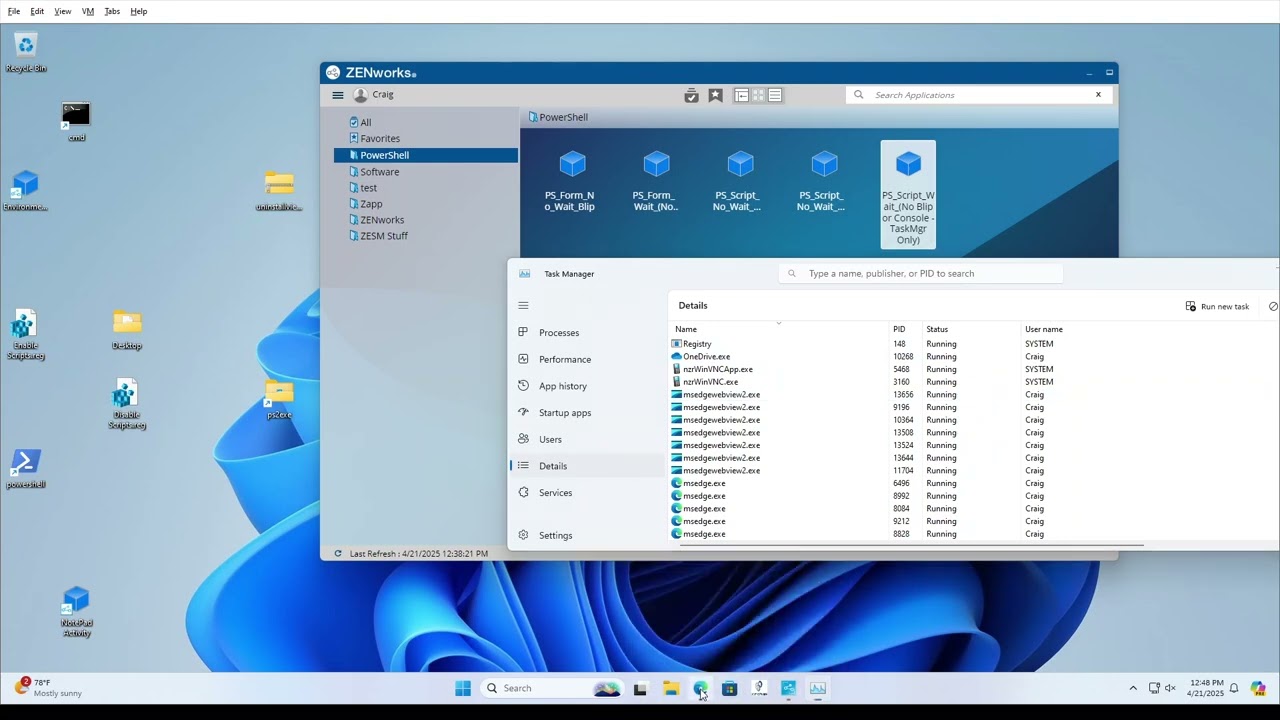Open the VM menu in top menu bar
Viewport: 1280px width, 720px height.
click(88, 11)
